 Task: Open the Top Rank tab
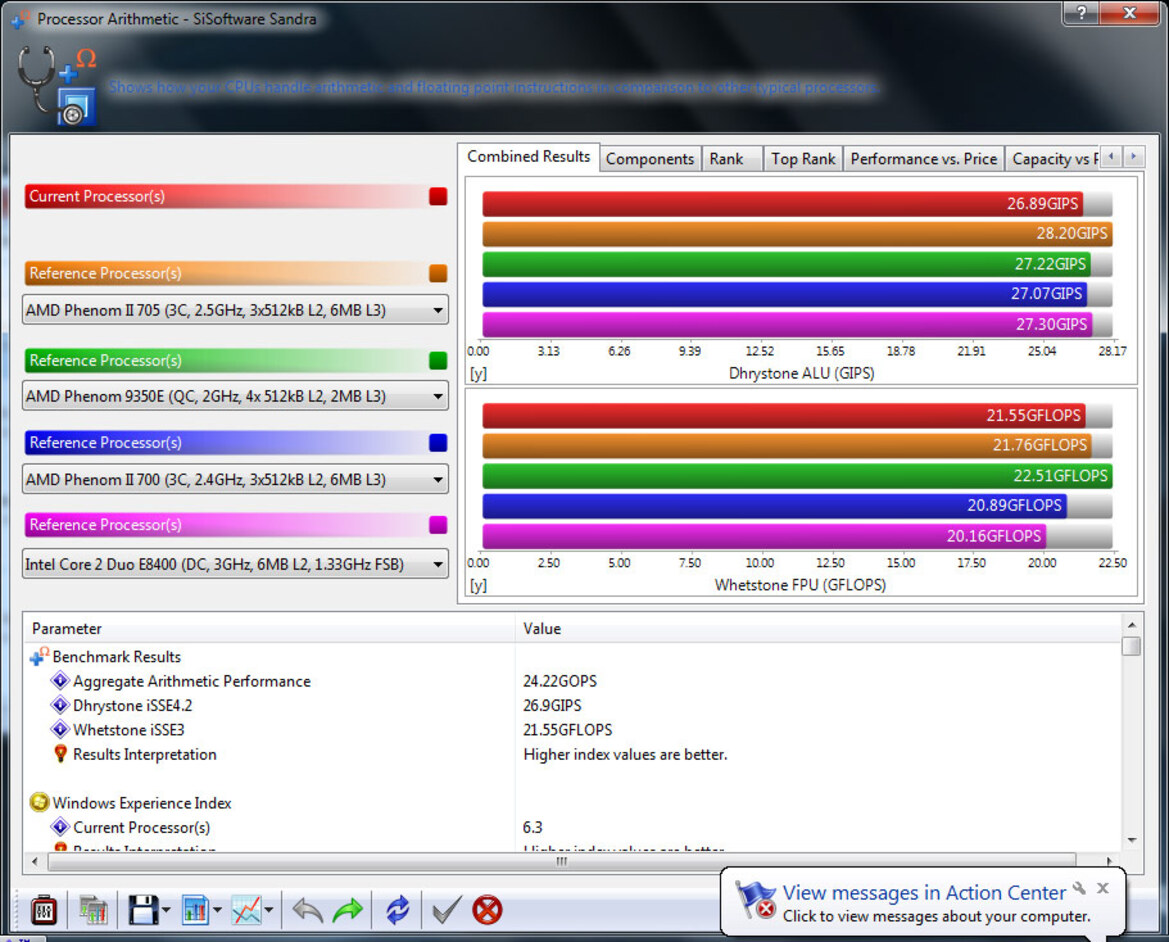(803, 159)
